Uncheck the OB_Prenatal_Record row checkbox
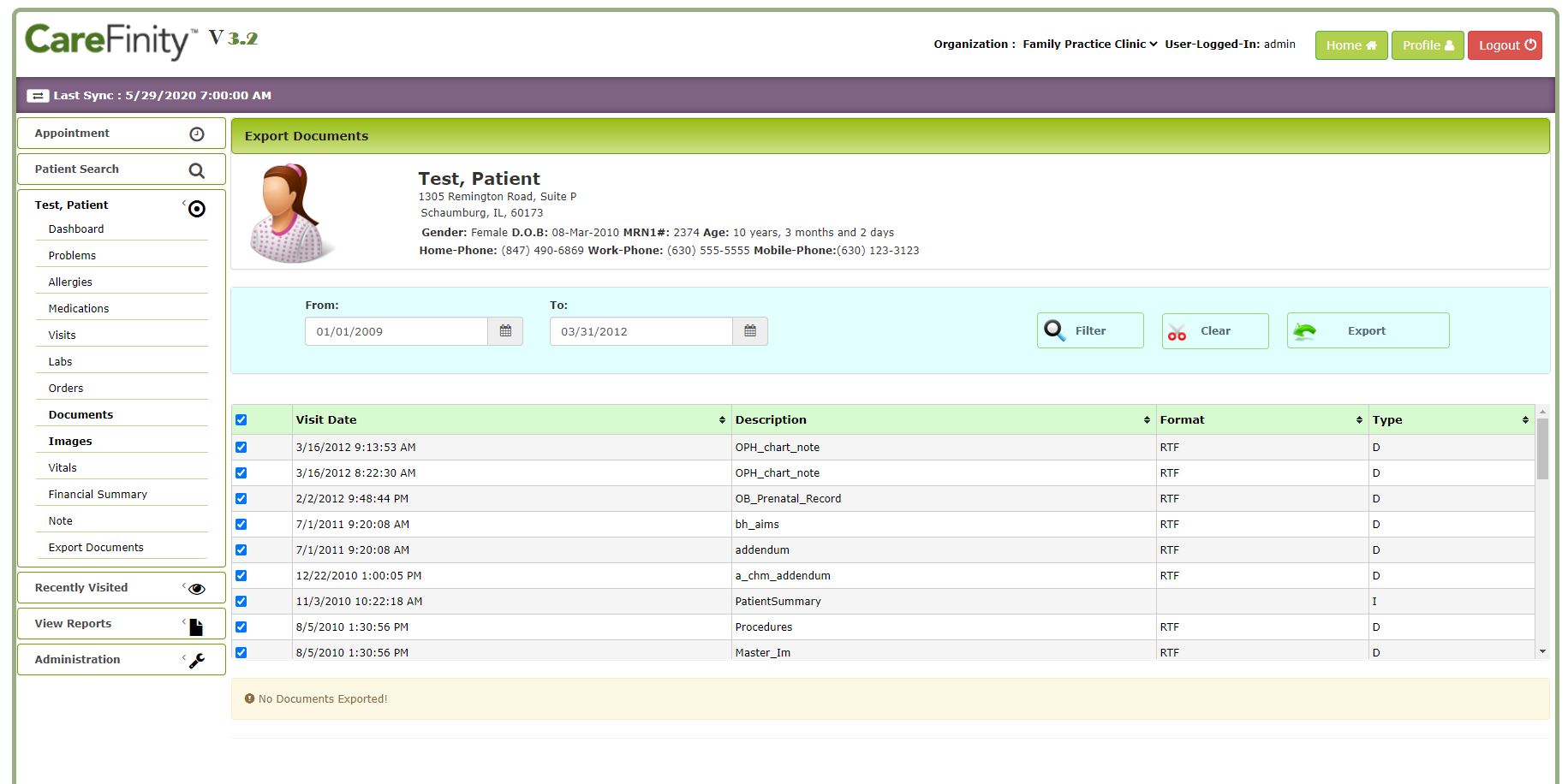 [x=241, y=498]
